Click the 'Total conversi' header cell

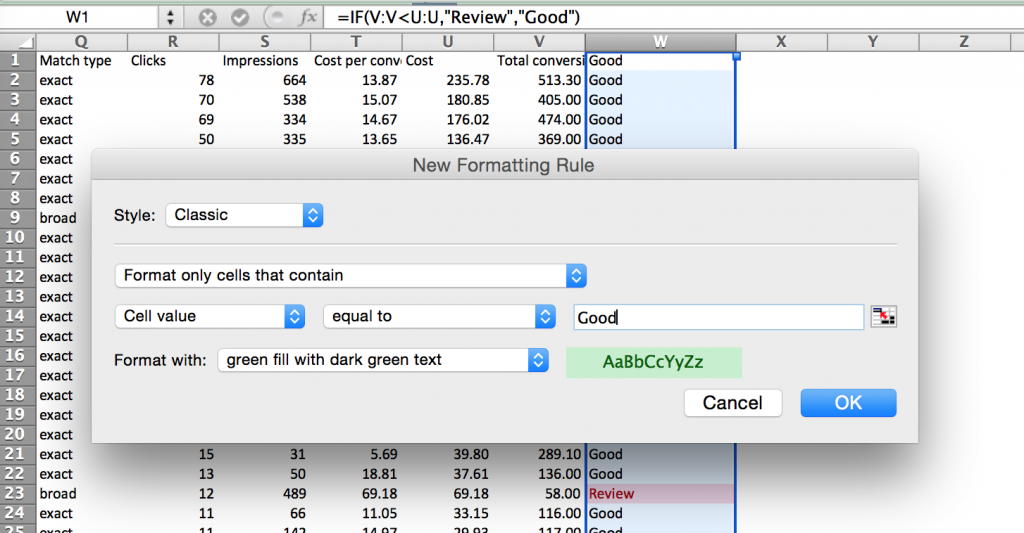pyautogui.click(x=539, y=61)
